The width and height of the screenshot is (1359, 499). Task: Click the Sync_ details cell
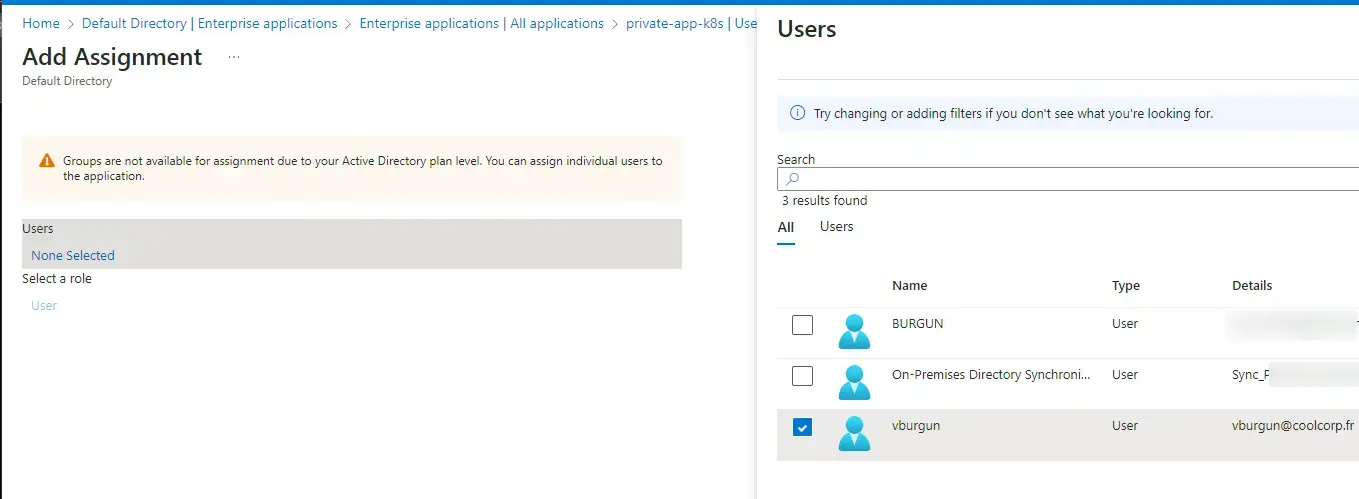[x=1251, y=375]
